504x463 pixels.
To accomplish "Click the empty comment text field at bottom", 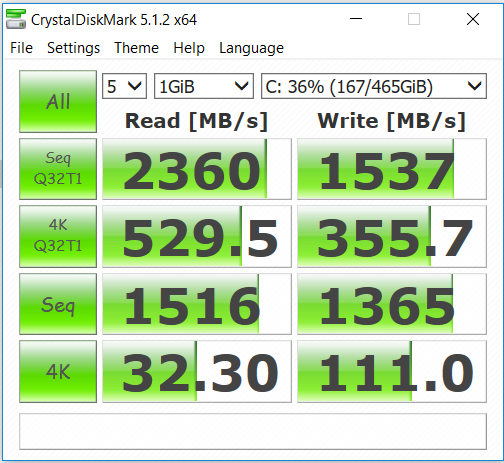I will pyautogui.click(x=253, y=431).
